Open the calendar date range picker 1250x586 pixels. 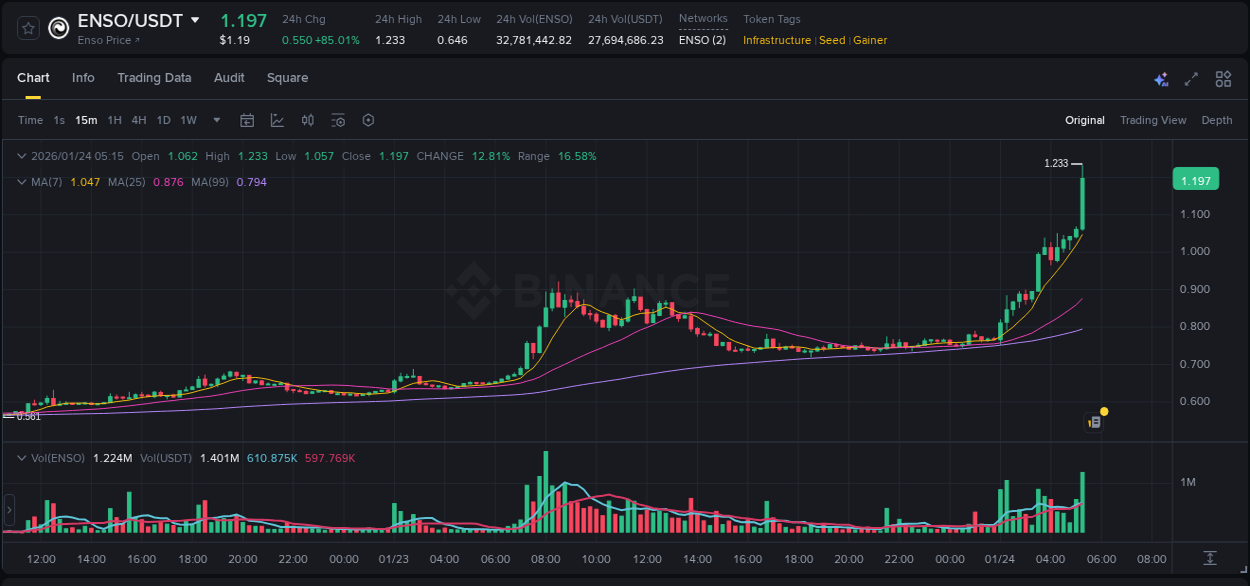pos(247,120)
